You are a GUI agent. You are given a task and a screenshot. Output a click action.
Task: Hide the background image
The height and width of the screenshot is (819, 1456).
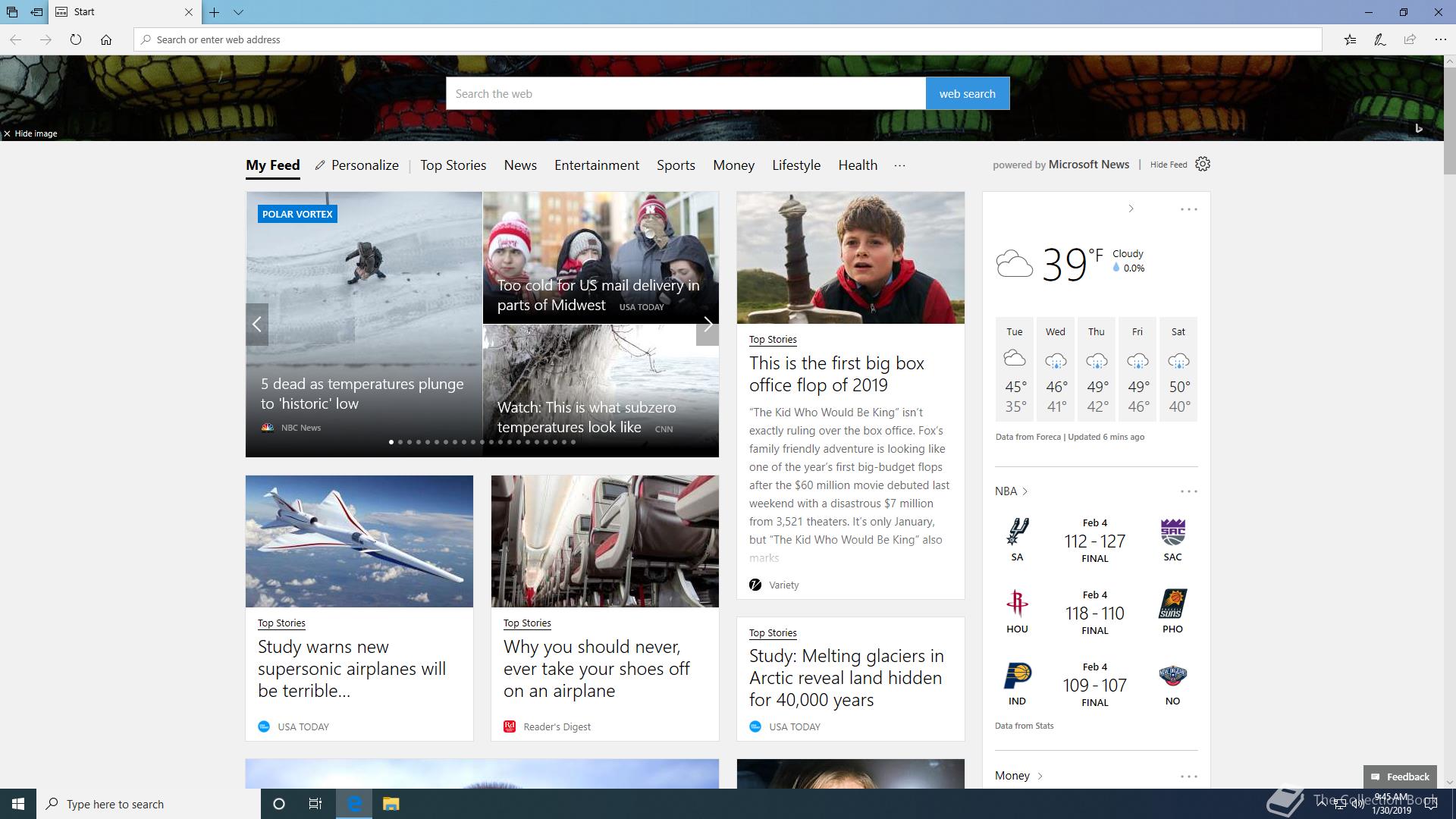coord(30,133)
